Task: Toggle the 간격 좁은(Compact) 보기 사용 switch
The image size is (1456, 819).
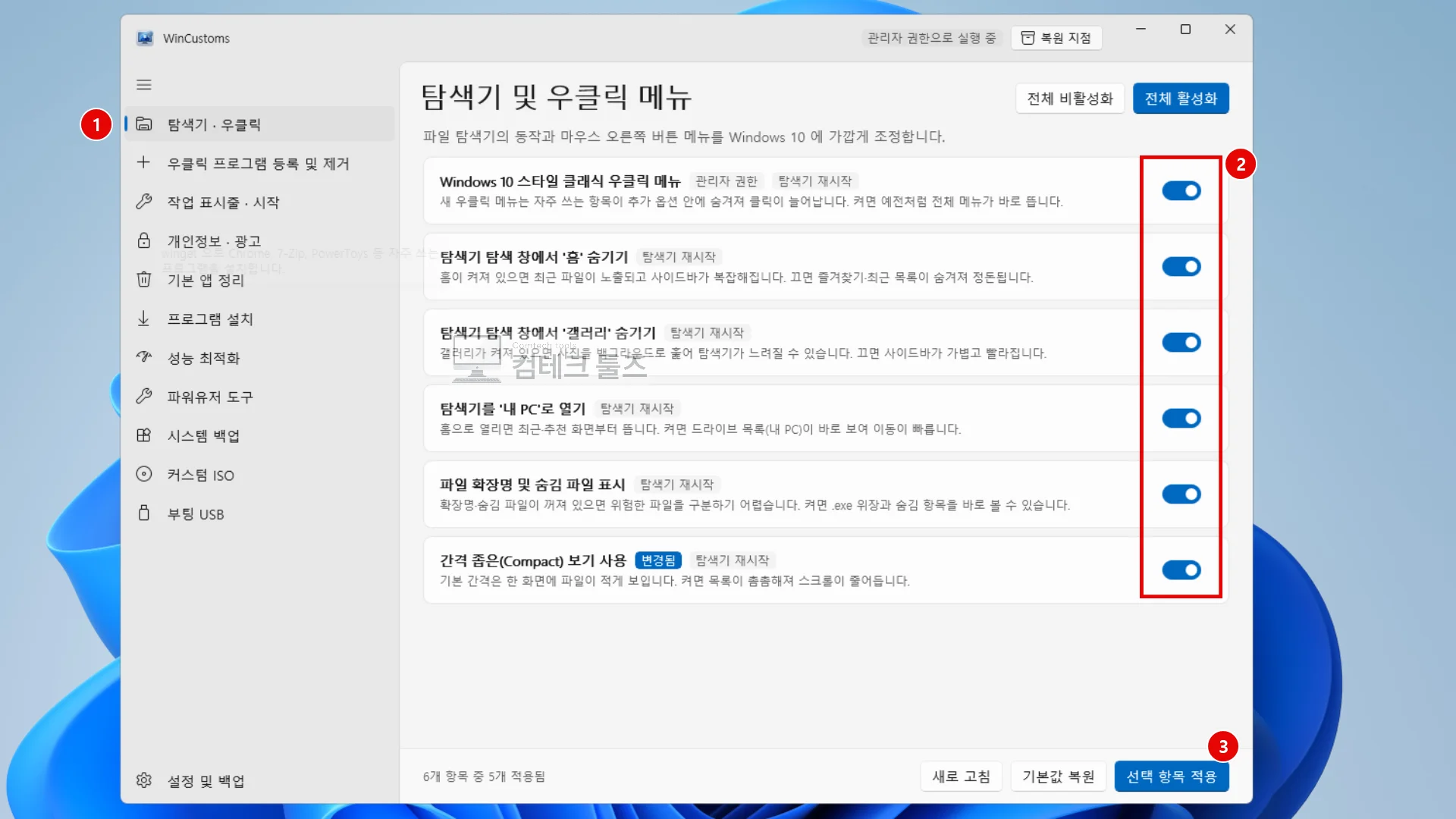Action: point(1181,570)
